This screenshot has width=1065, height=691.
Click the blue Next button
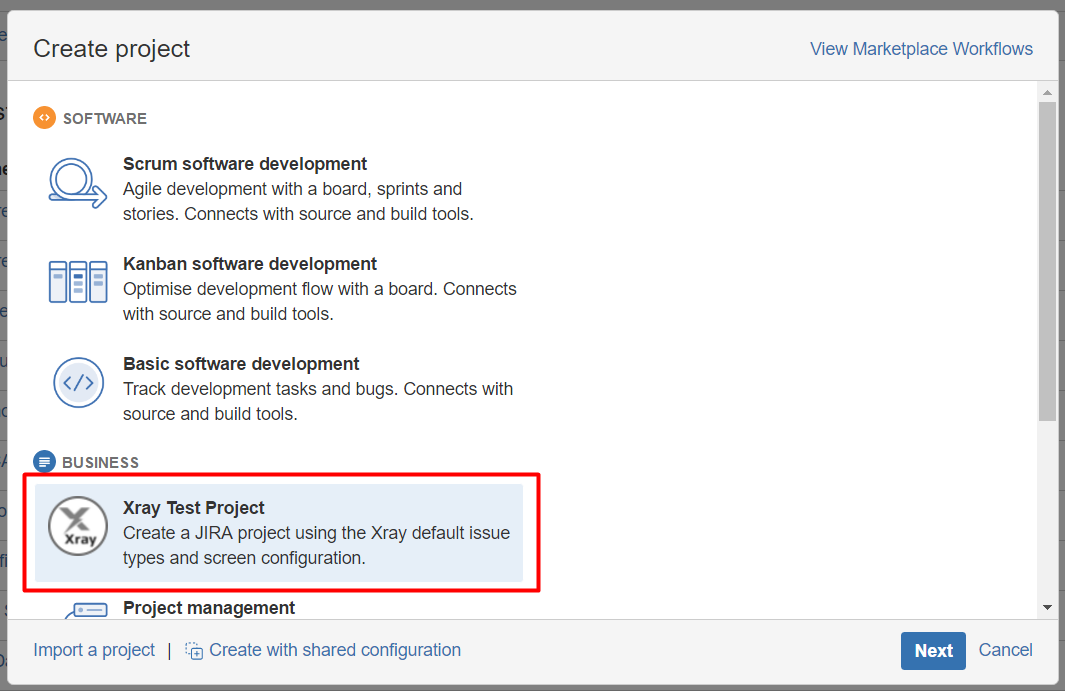pos(933,651)
